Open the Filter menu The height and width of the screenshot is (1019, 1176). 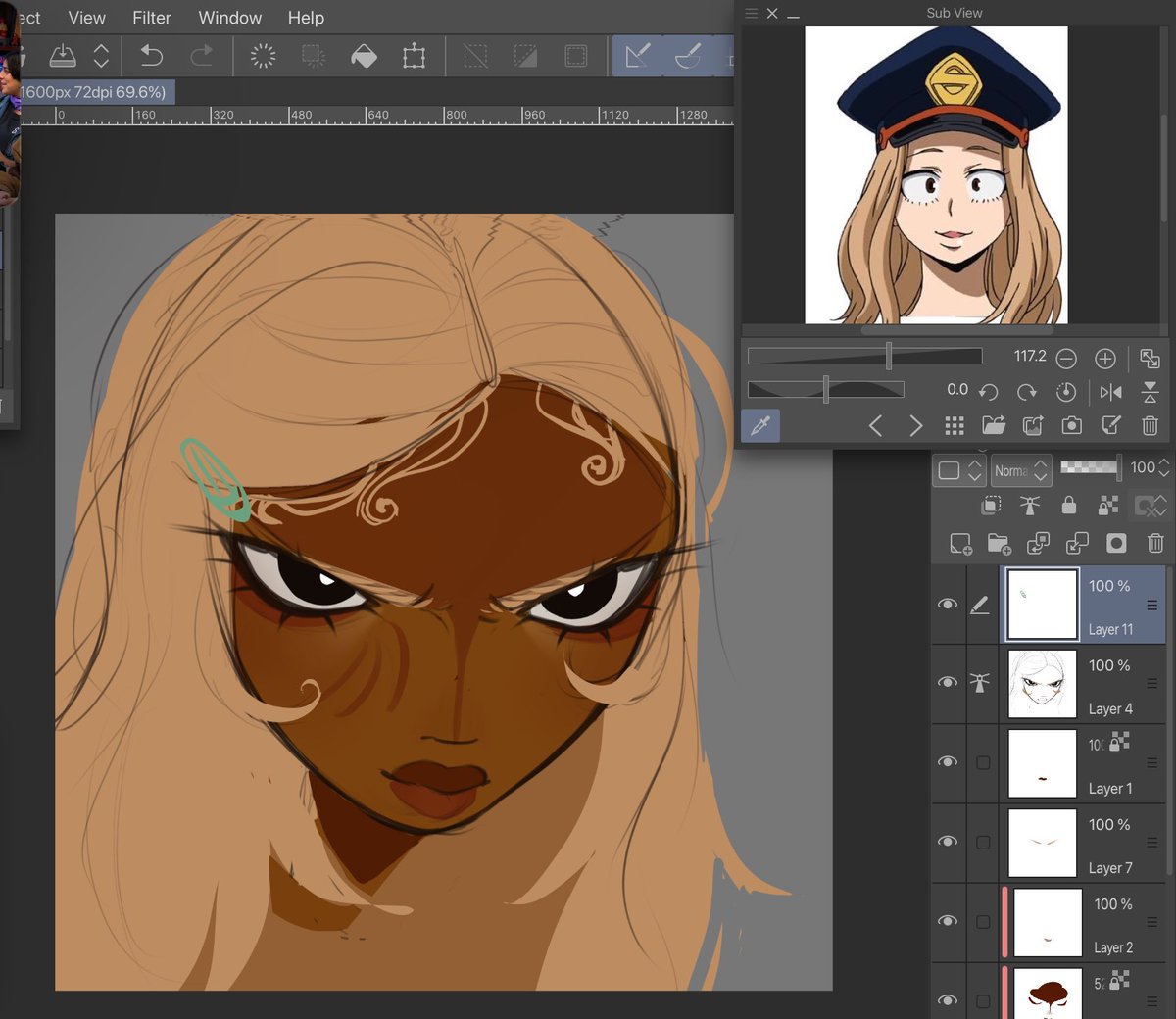click(152, 18)
